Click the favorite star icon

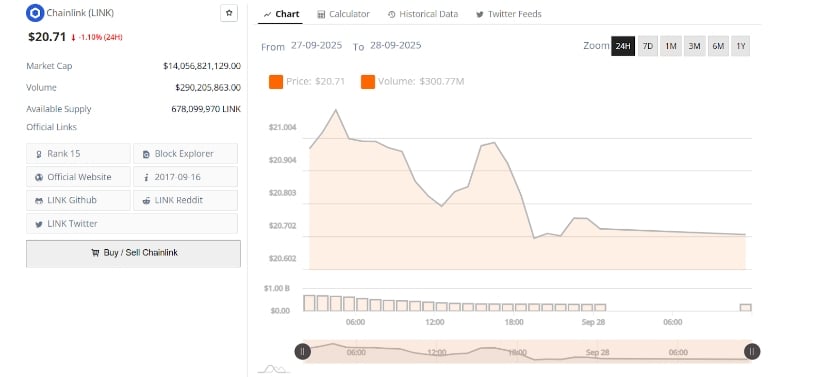[229, 13]
